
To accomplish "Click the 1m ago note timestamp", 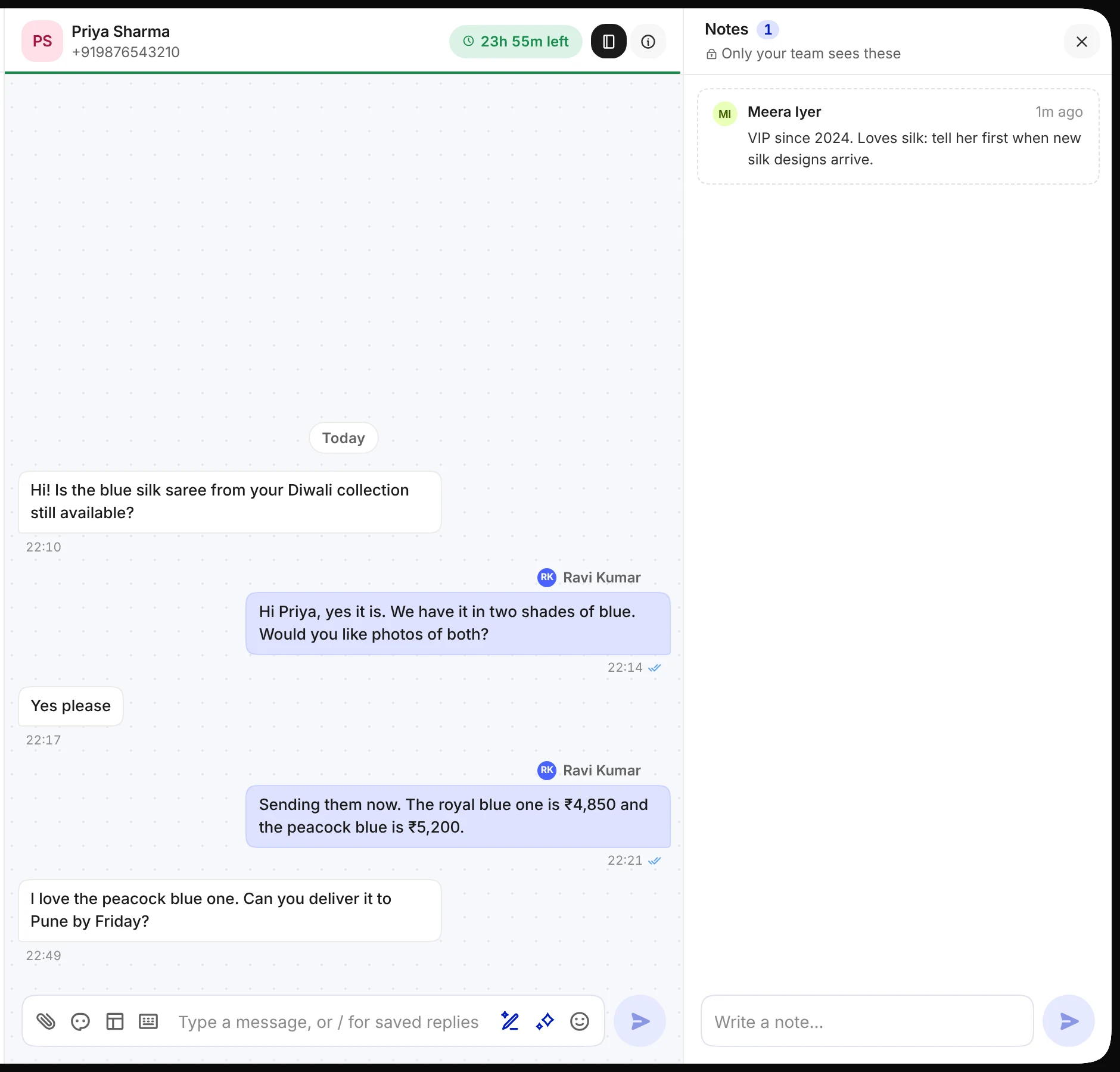I will pyautogui.click(x=1059, y=112).
